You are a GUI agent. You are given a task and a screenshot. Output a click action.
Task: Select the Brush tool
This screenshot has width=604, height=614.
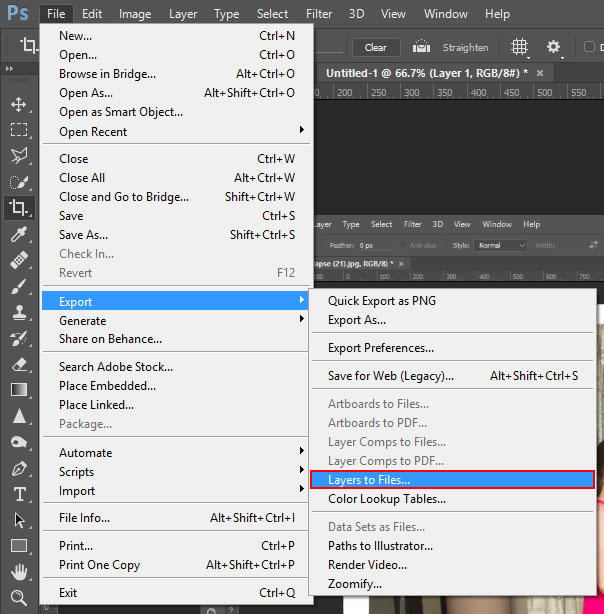point(18,286)
